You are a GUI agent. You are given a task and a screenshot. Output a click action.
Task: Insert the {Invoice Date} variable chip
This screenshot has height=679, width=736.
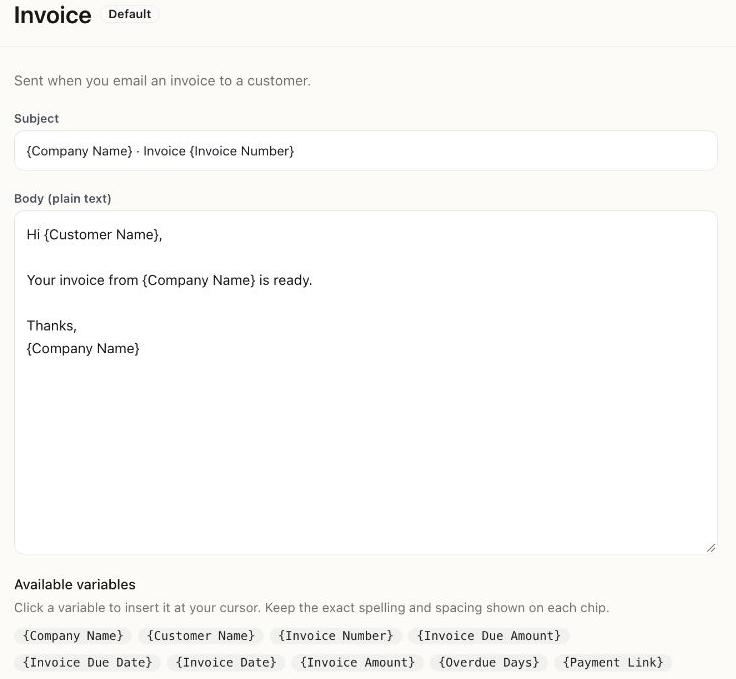pyautogui.click(x=226, y=663)
